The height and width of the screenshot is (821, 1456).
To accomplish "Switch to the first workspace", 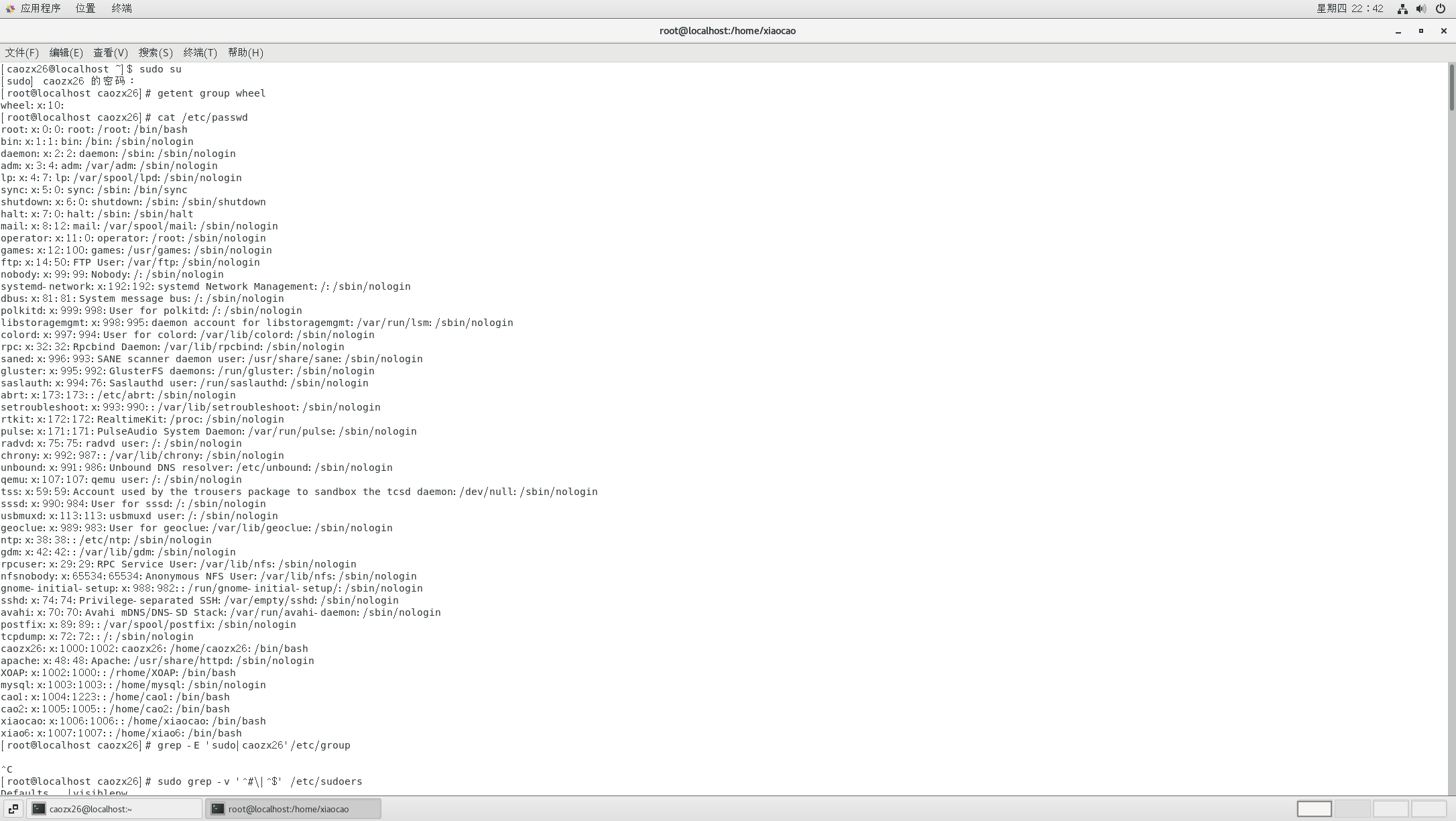I will pyautogui.click(x=1314, y=809).
